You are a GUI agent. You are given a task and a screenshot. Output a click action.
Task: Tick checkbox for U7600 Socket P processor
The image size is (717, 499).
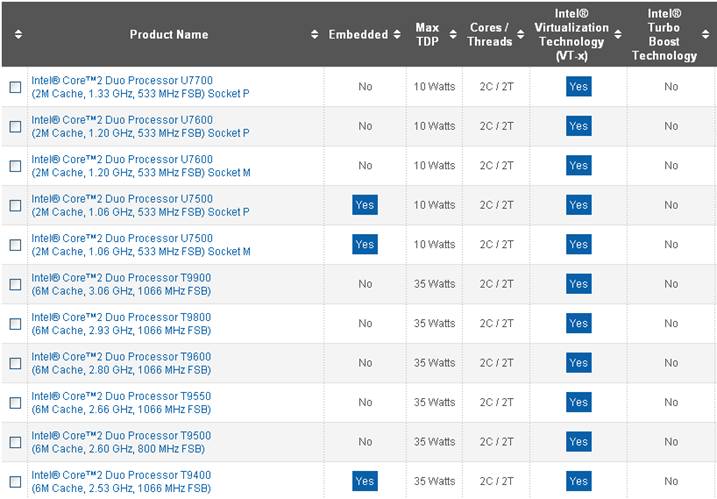[15, 126]
